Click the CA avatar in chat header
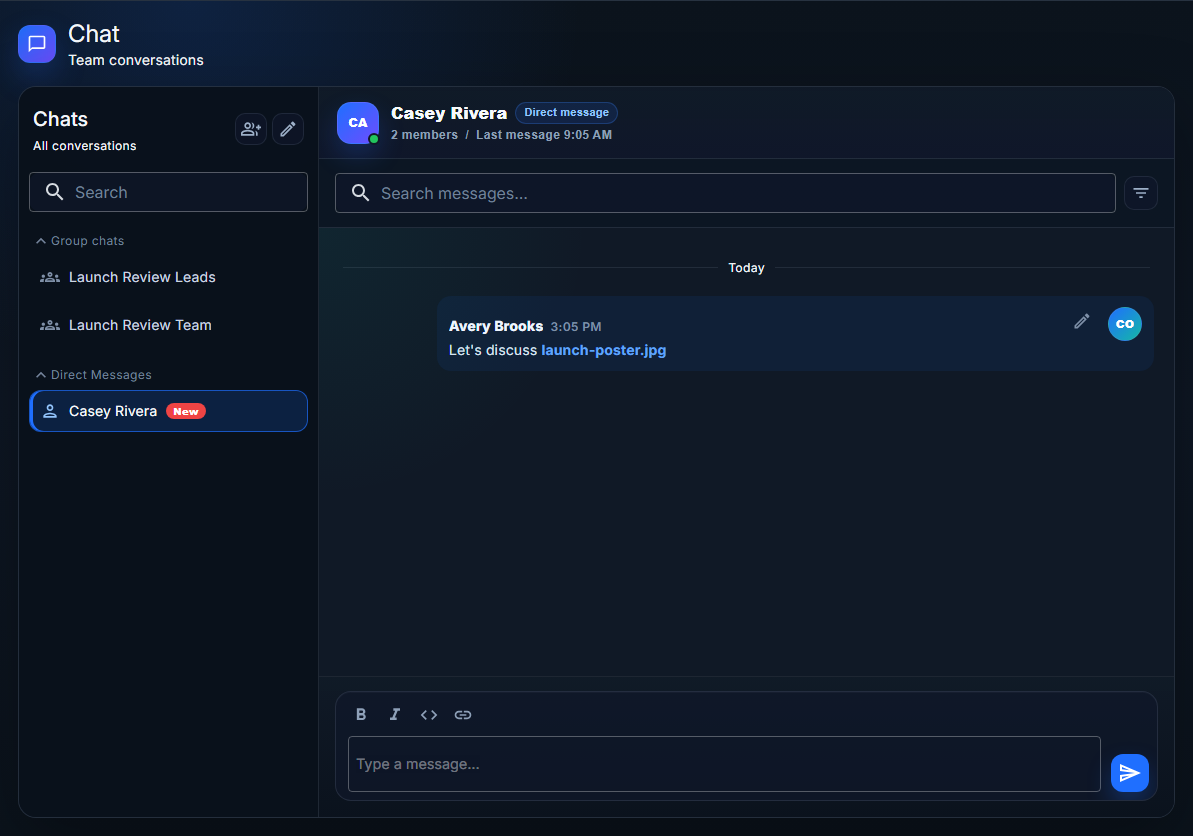The height and width of the screenshot is (836, 1193). tap(358, 123)
